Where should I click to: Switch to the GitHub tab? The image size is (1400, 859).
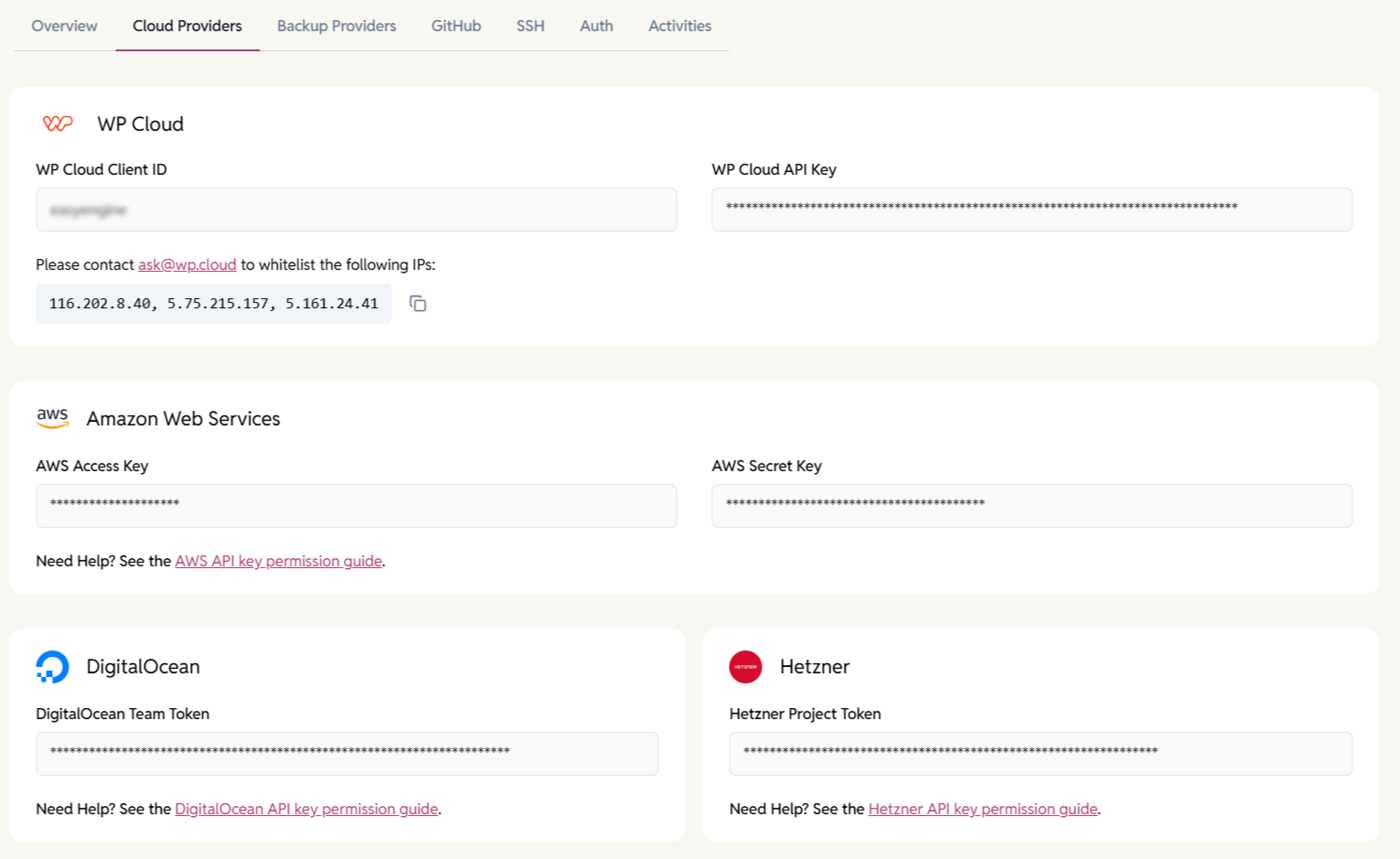point(455,26)
